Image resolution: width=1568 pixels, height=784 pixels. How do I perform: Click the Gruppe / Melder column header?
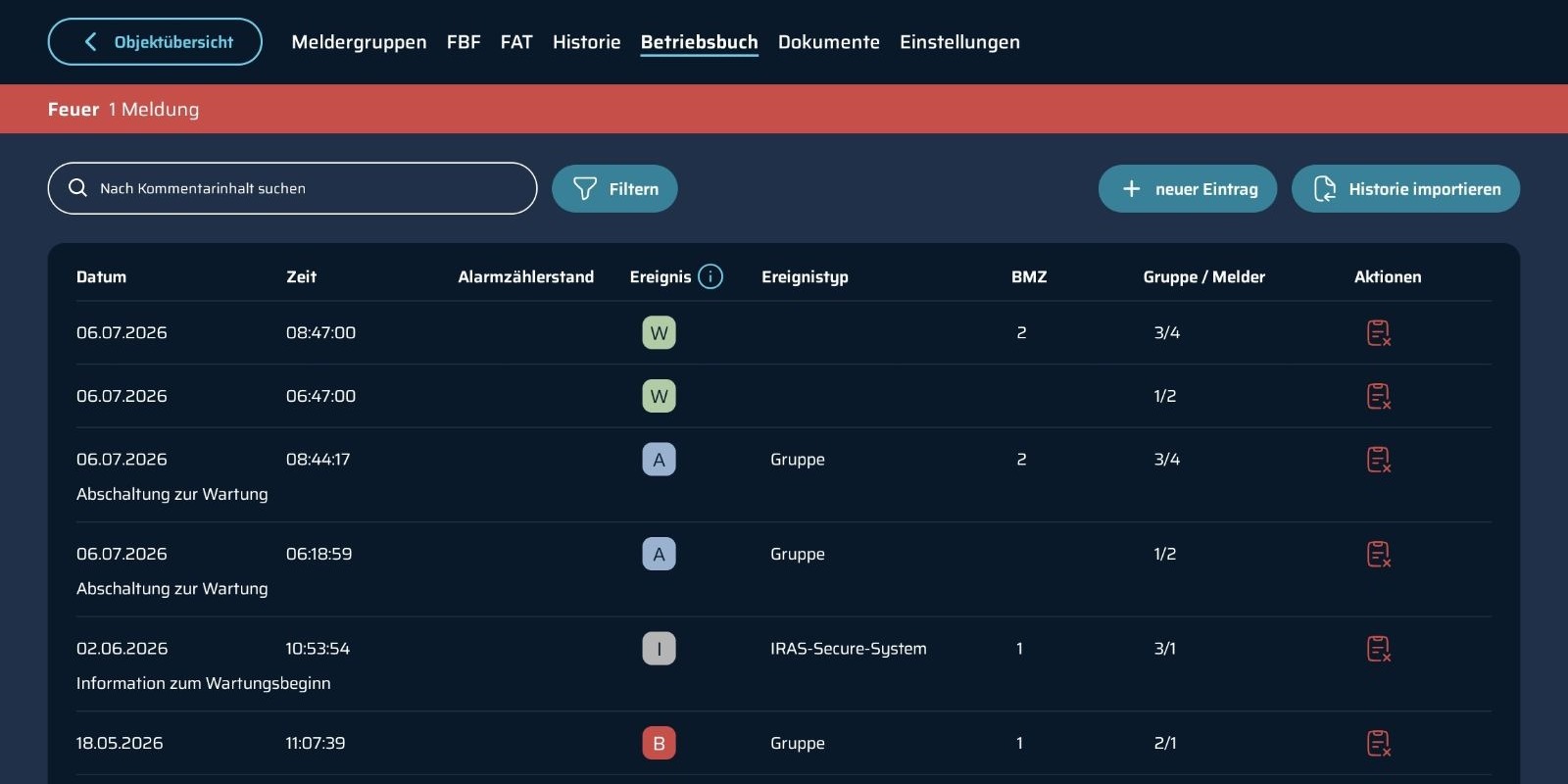pyautogui.click(x=1203, y=277)
